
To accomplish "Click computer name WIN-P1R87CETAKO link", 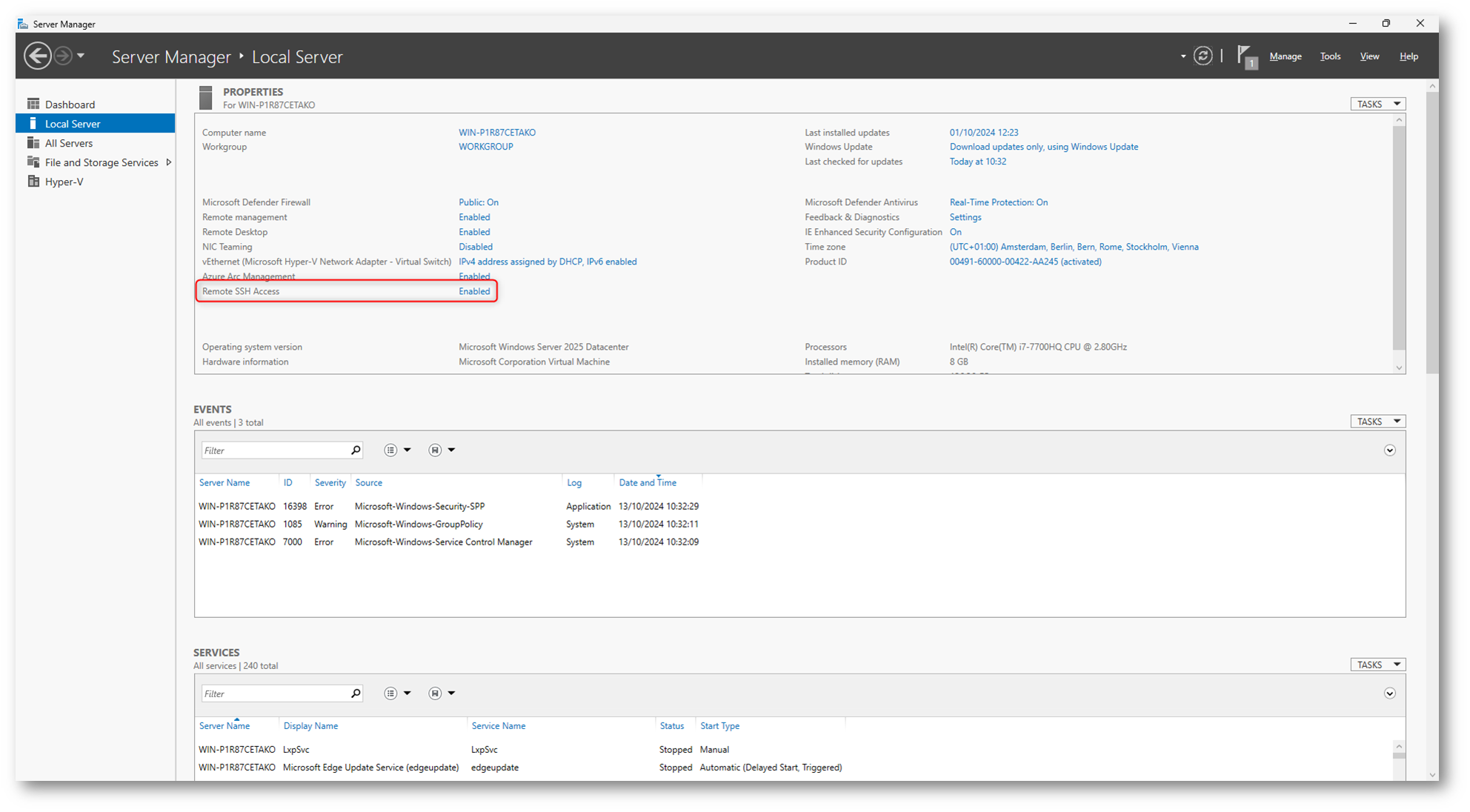I will pos(497,133).
